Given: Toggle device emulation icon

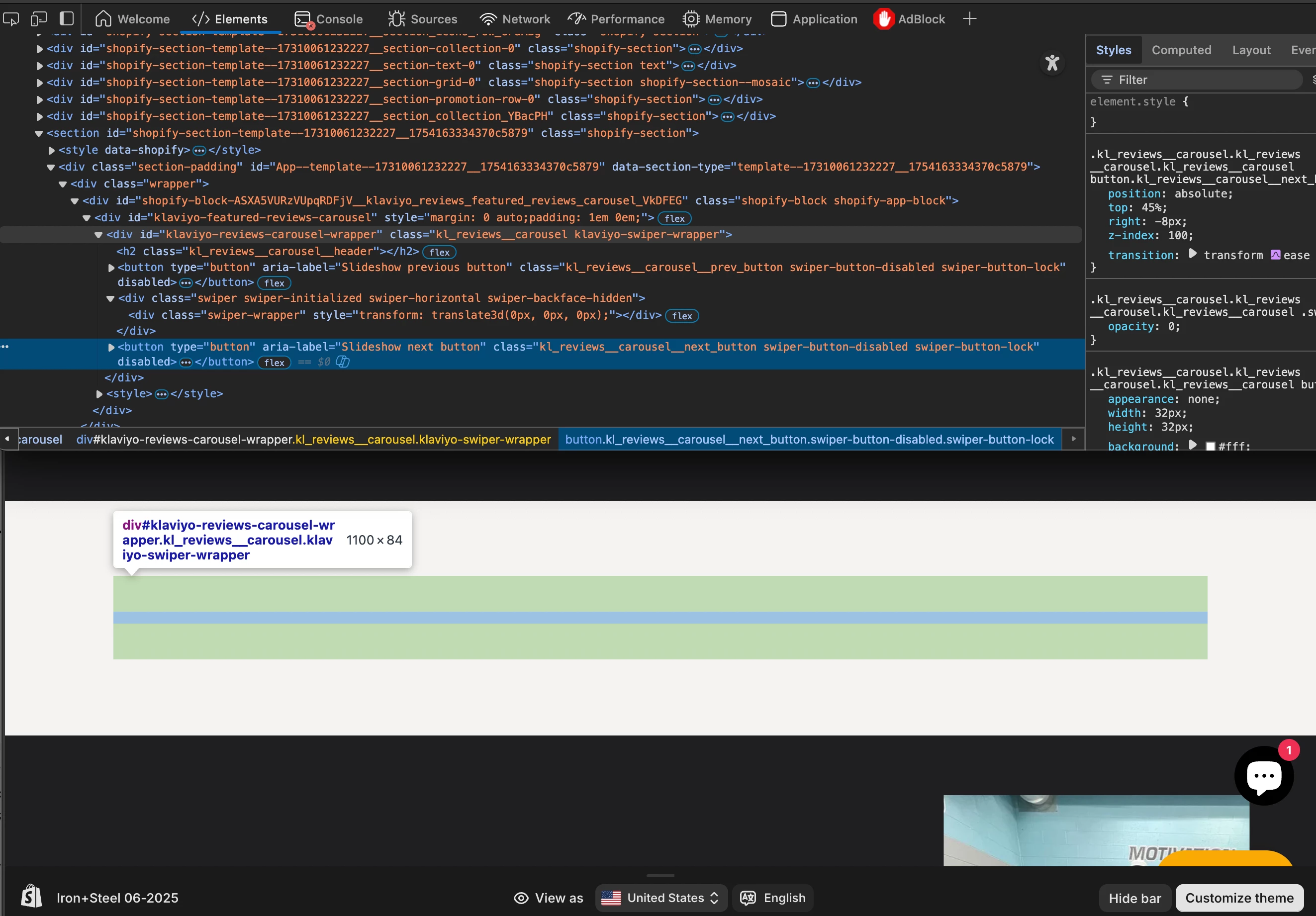Looking at the screenshot, I should (x=38, y=19).
